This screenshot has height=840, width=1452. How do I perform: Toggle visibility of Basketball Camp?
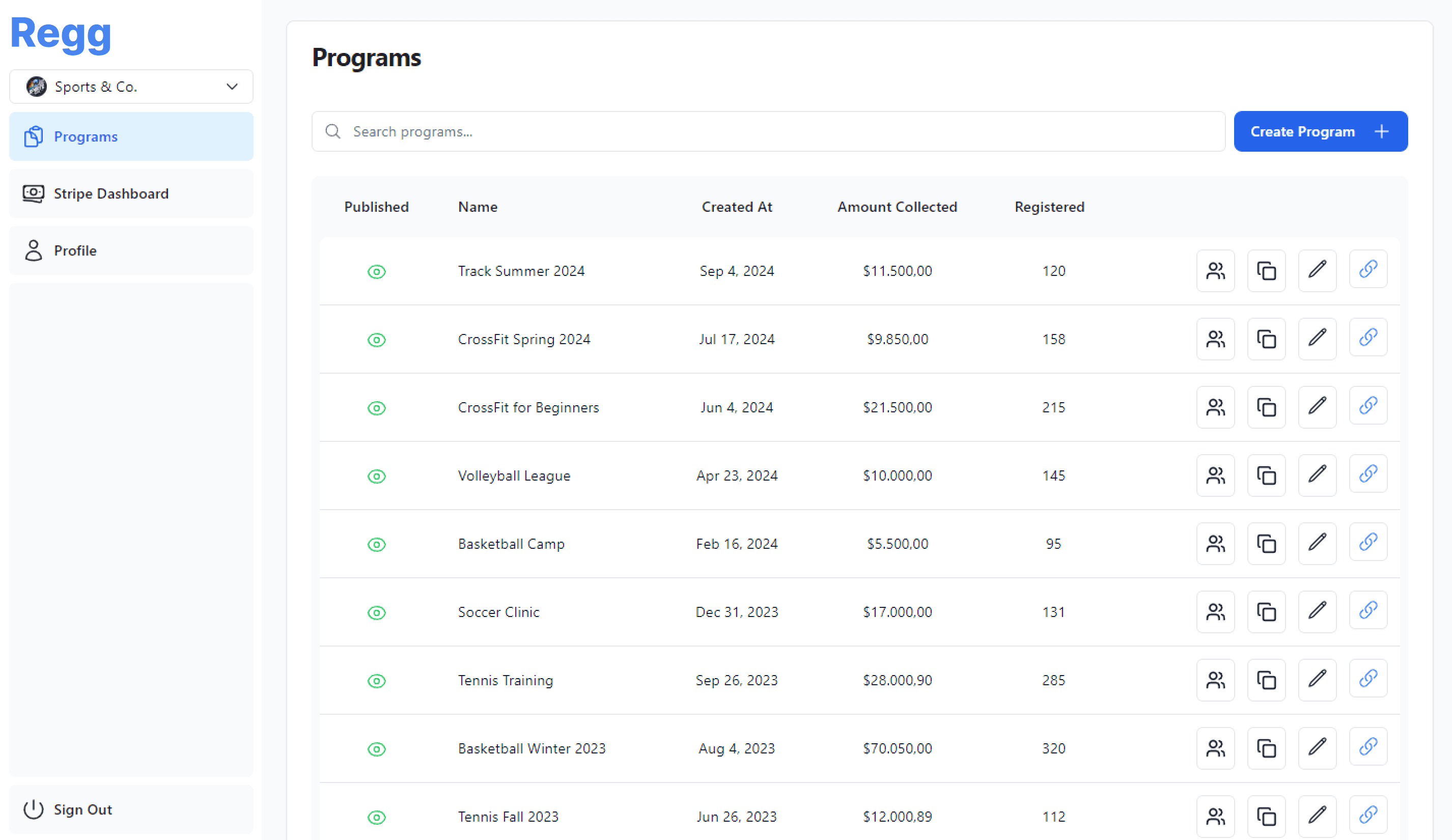(376, 544)
